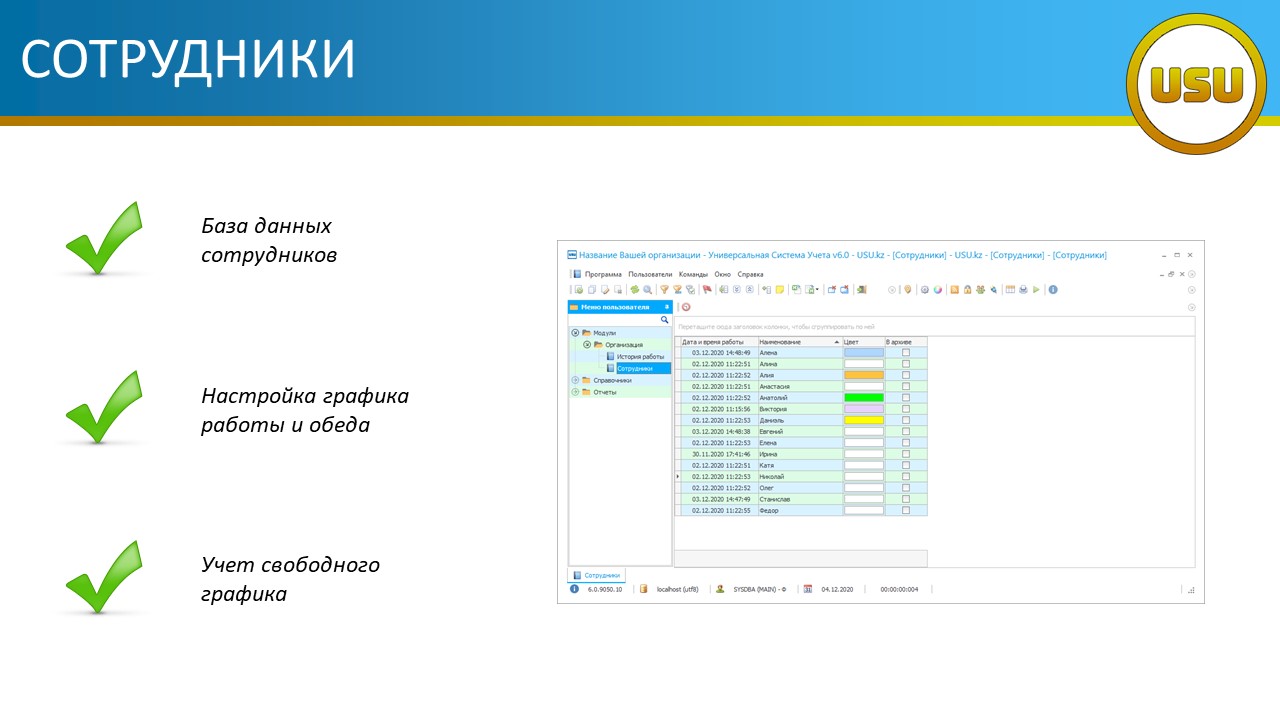
Task: Click the yellow color swatch for Даниэль
Action: 864,420
